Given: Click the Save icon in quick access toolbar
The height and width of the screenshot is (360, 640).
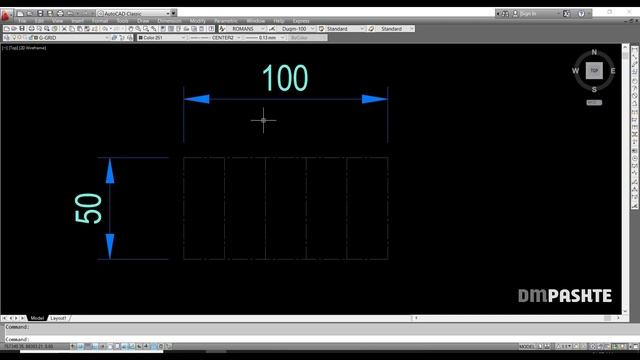Looking at the screenshot, I should coord(40,13).
